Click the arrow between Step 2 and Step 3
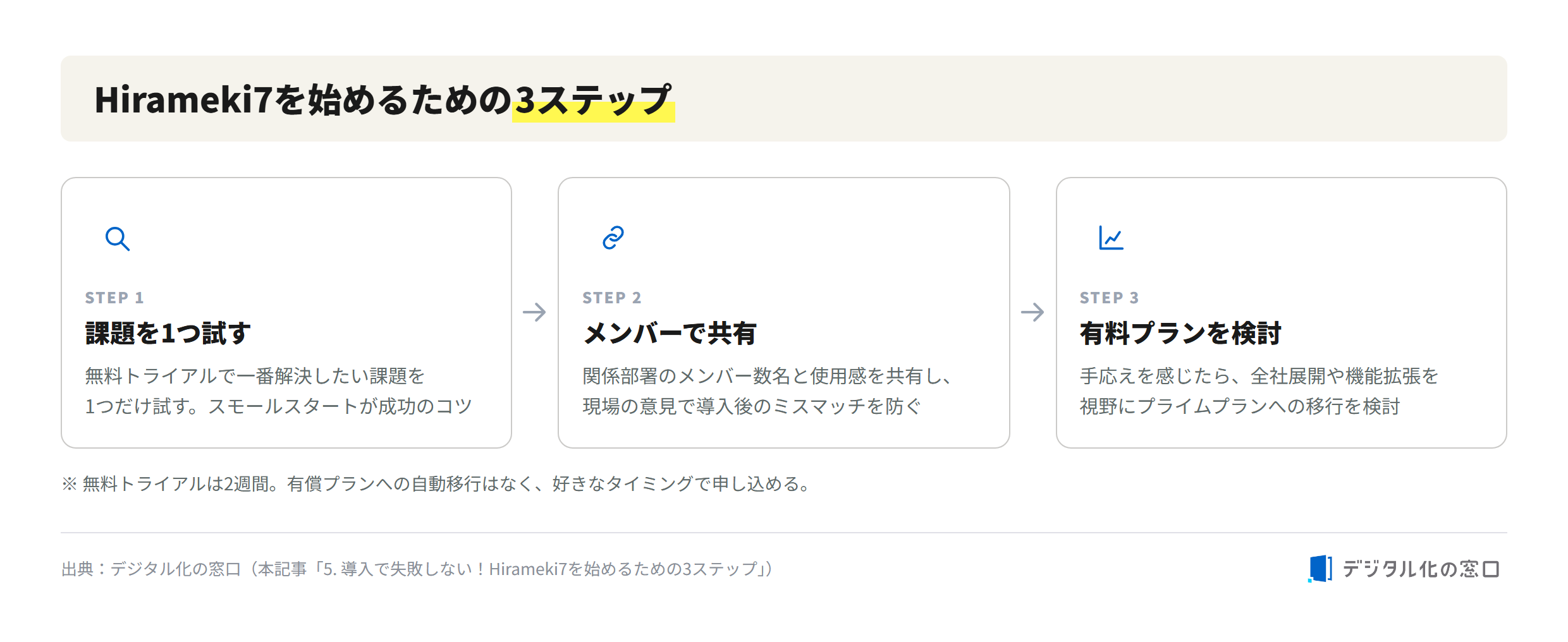Viewport: 1568px width, 642px height. (1032, 312)
